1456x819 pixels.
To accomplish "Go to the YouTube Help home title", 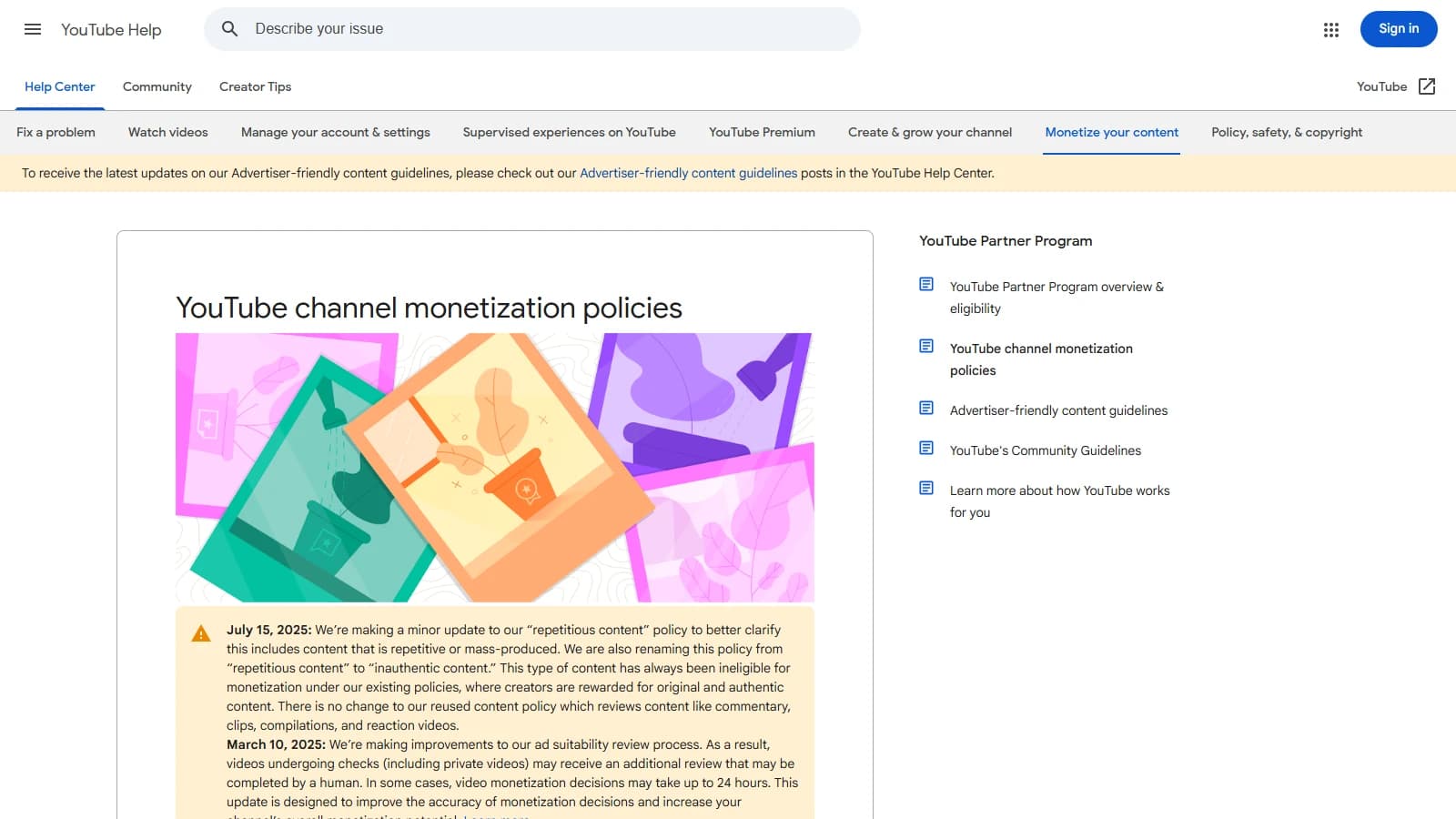I will [111, 29].
